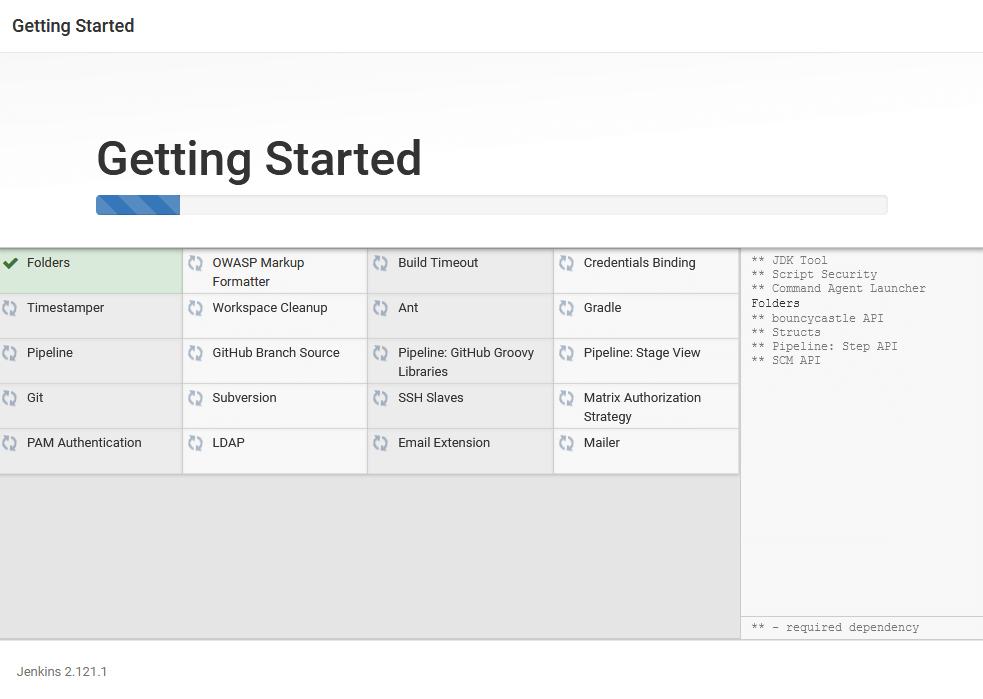983x699 pixels.
Task: Click the pending spinner icon beside Mailer
Action: coord(566,444)
